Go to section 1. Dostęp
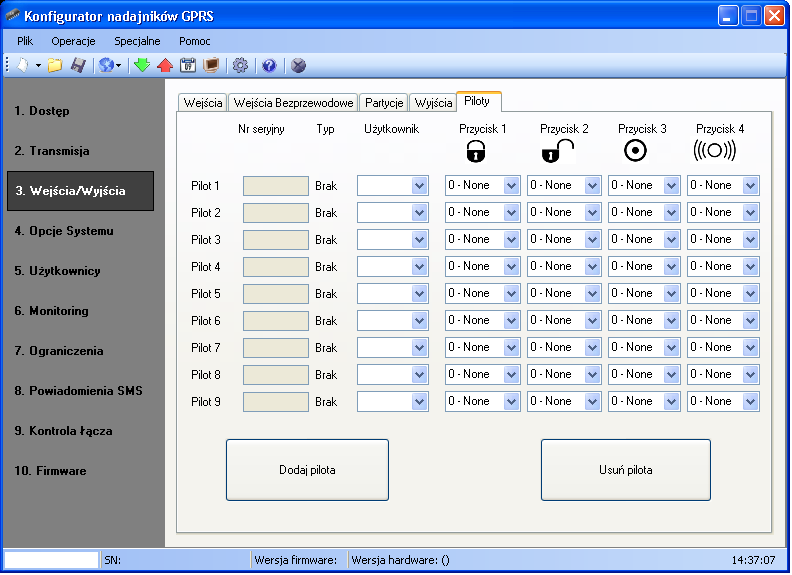The image size is (792, 575). tap(42, 111)
